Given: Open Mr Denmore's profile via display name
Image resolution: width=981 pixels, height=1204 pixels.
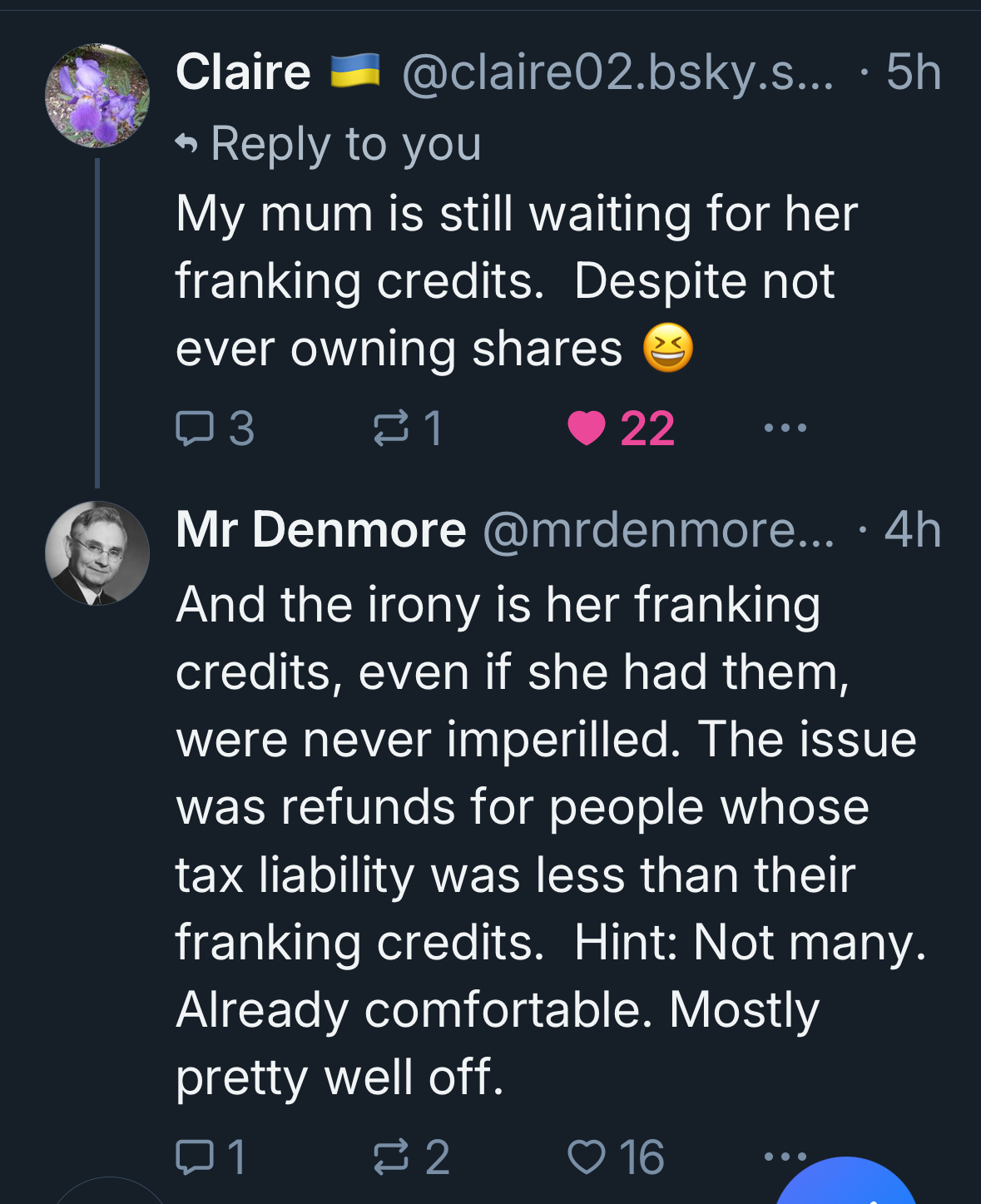Looking at the screenshot, I should pyautogui.click(x=320, y=530).
